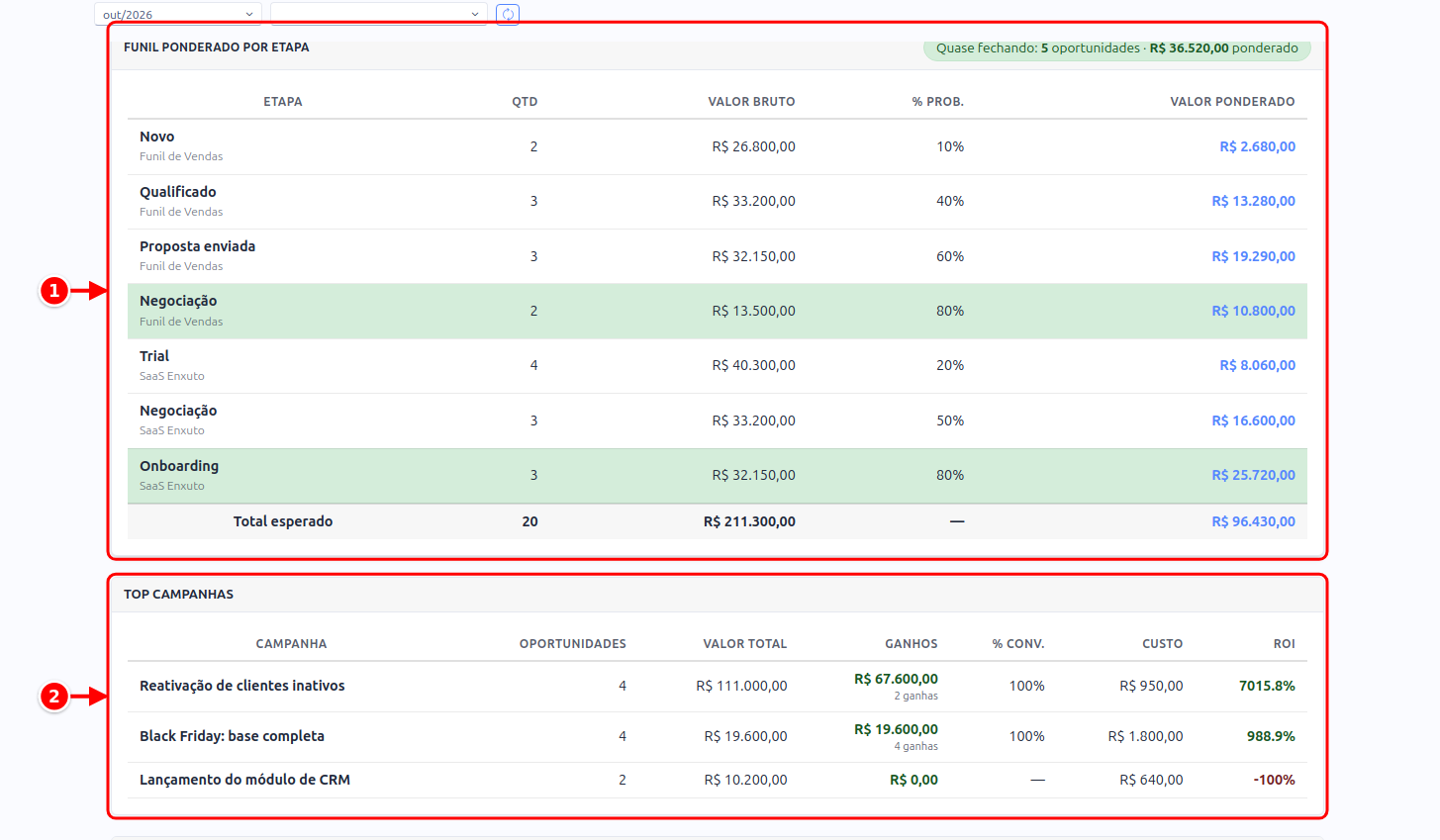Click the FUNIL PONDERADO POR ETAPA title
The image size is (1440, 840).
(217, 47)
